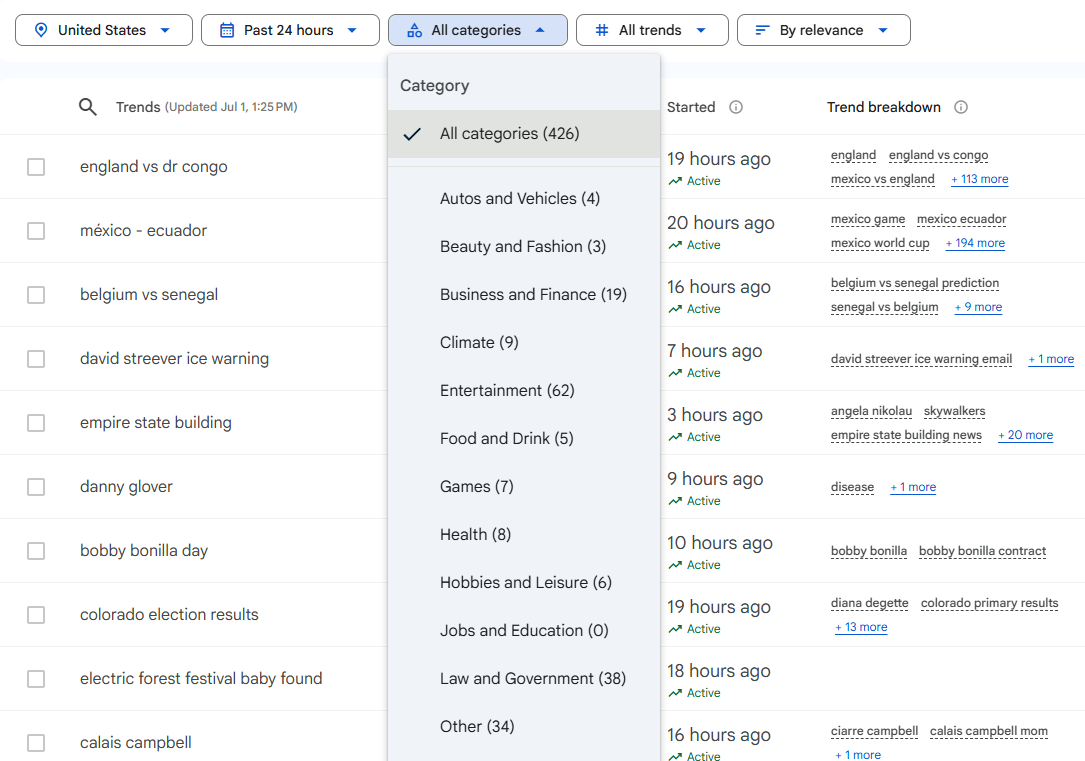Select Business and Finance (19) category
This screenshot has width=1085, height=761.
click(x=524, y=294)
